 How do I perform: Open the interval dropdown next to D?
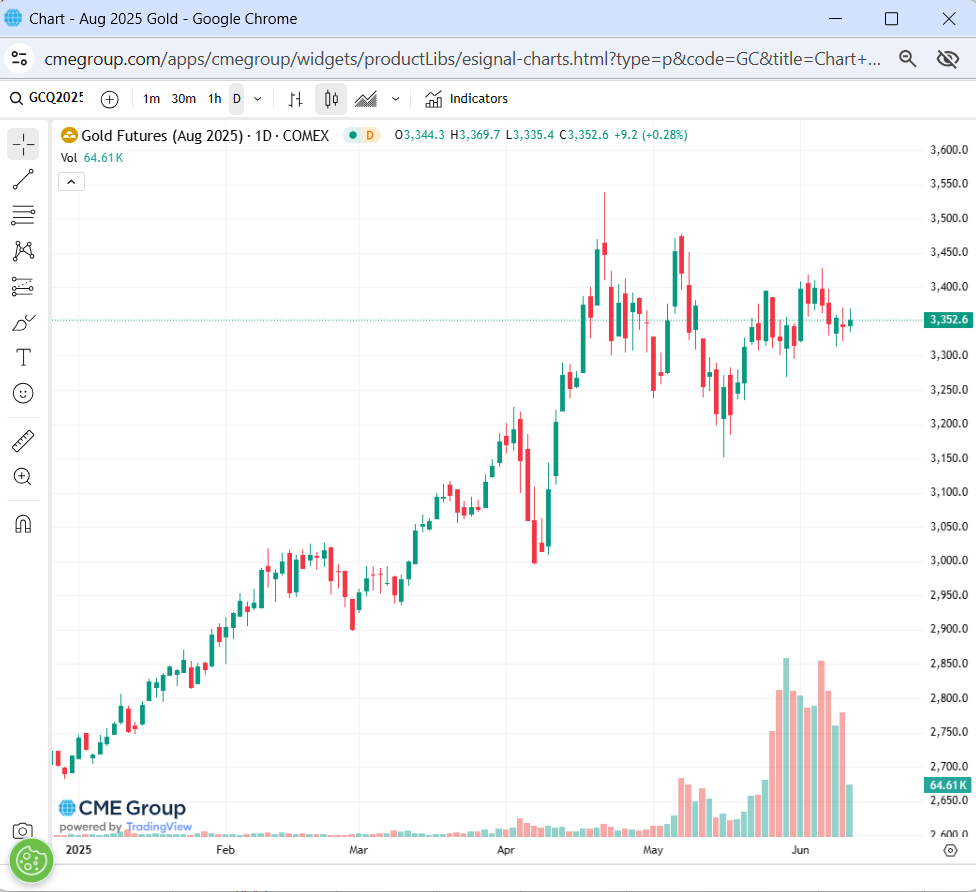pos(257,99)
